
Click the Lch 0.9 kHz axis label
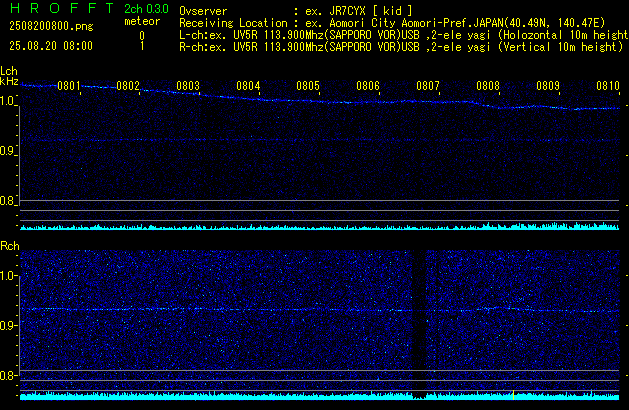pyautogui.click(x=7, y=151)
